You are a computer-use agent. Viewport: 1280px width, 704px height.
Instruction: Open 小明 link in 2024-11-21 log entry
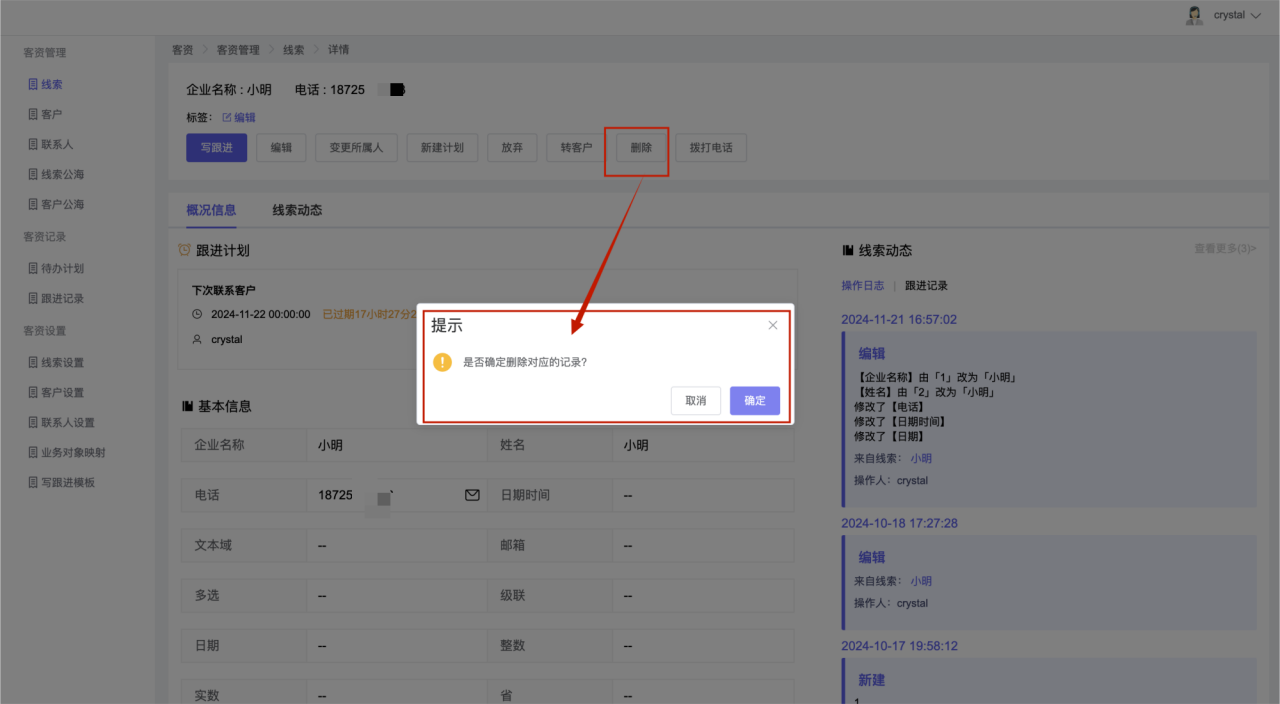pyautogui.click(x=921, y=459)
